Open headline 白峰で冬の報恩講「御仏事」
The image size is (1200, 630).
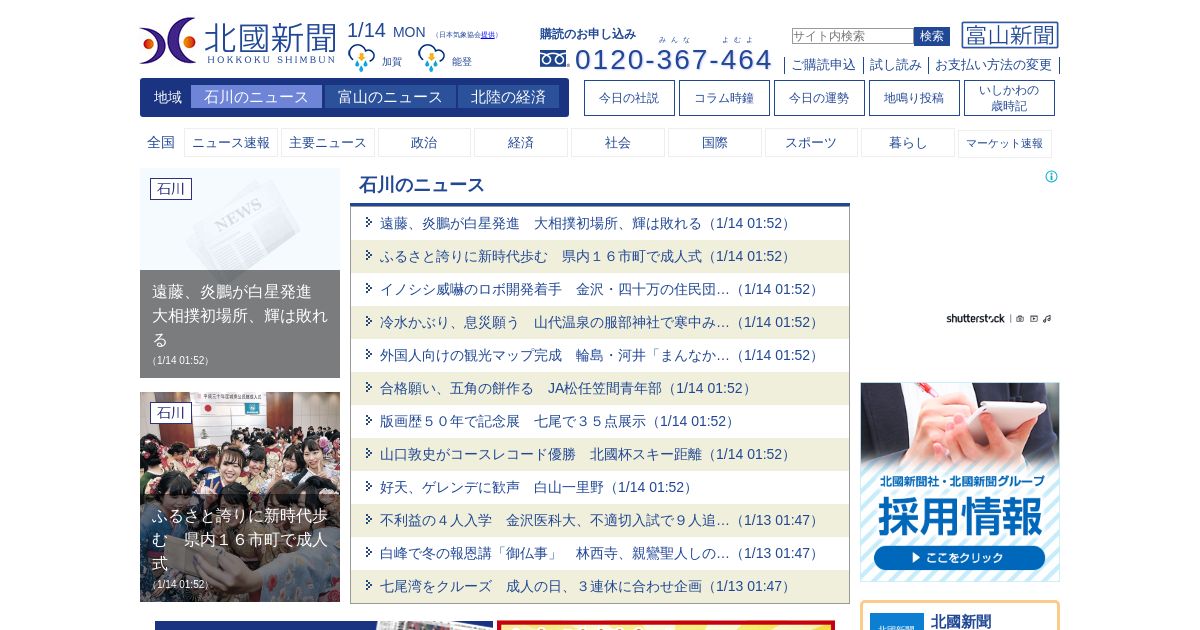(601, 553)
